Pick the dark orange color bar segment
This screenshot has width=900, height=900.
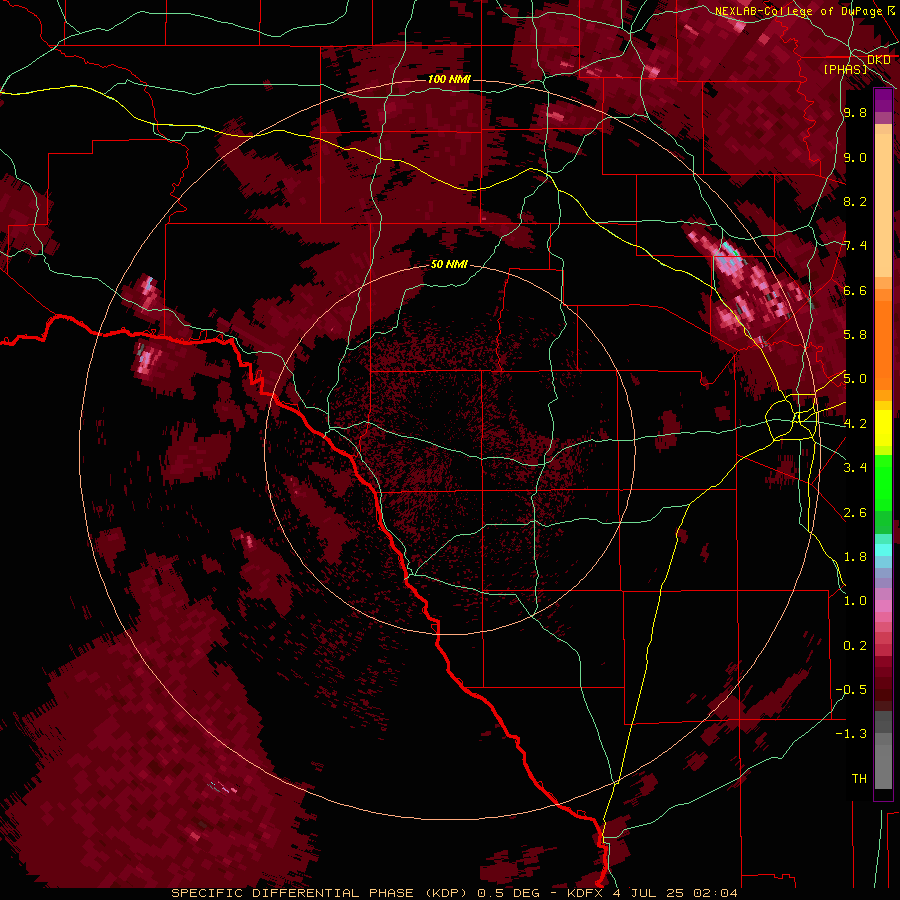click(883, 344)
